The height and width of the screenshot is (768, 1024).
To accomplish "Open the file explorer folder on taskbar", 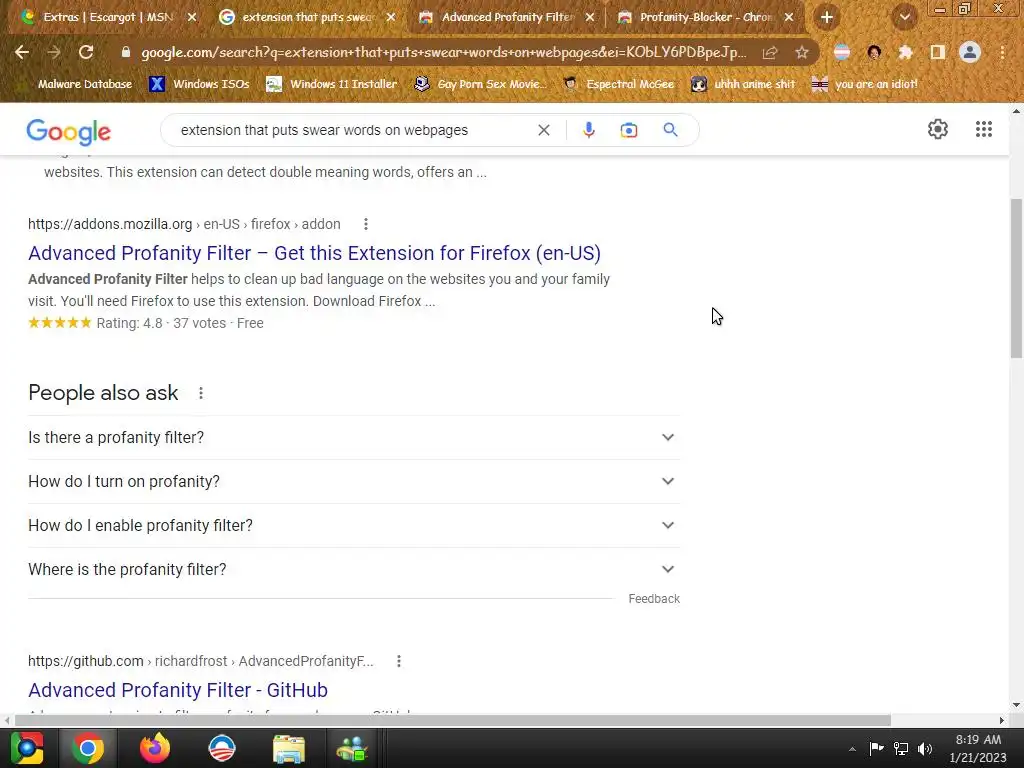I will point(289,748).
